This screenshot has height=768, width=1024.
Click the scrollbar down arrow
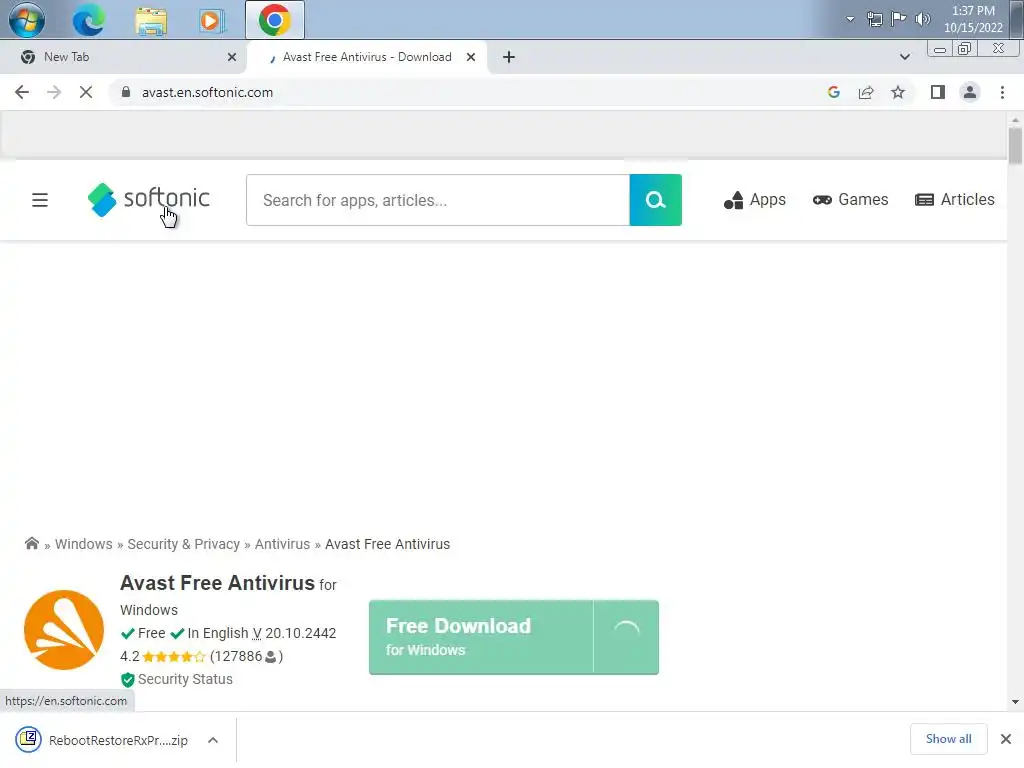point(1015,702)
